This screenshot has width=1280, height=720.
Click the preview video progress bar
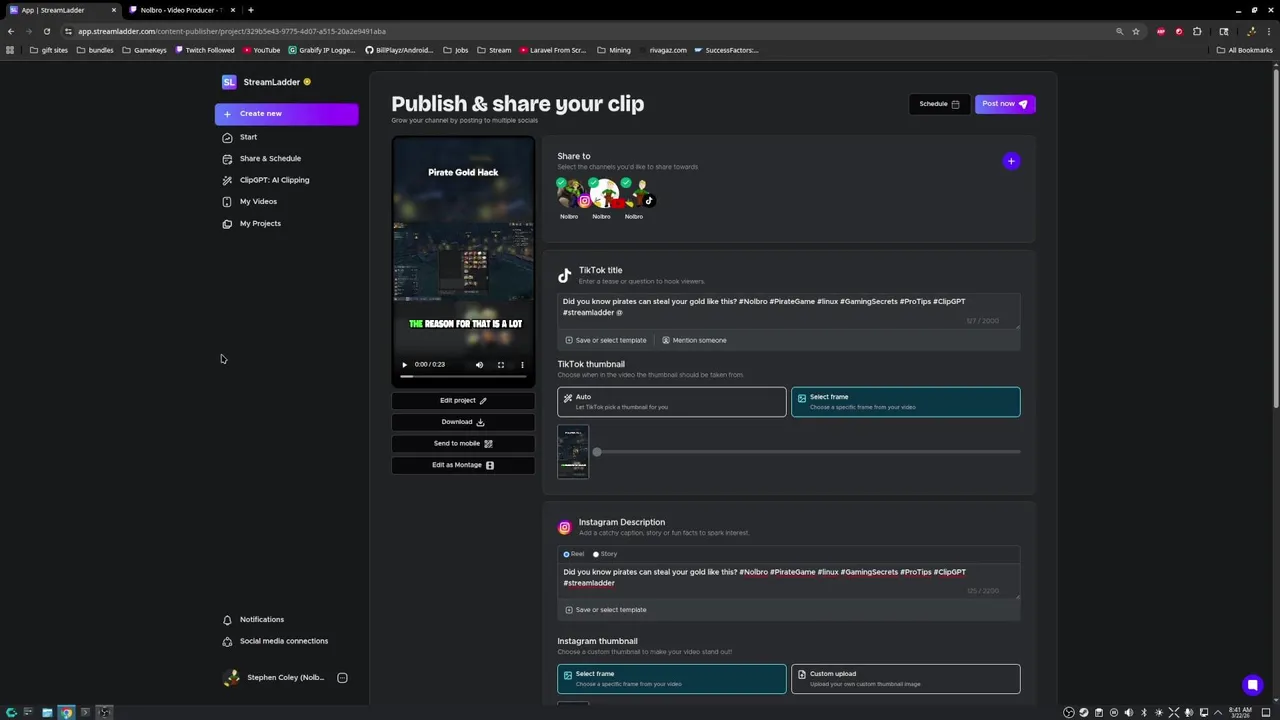coord(463,377)
